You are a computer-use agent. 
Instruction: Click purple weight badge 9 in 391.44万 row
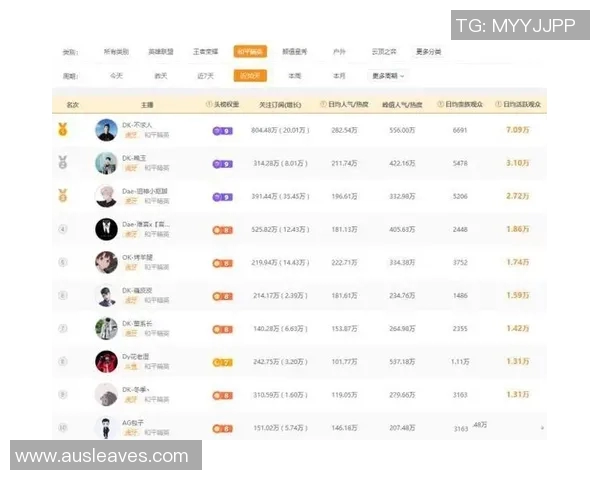point(222,197)
